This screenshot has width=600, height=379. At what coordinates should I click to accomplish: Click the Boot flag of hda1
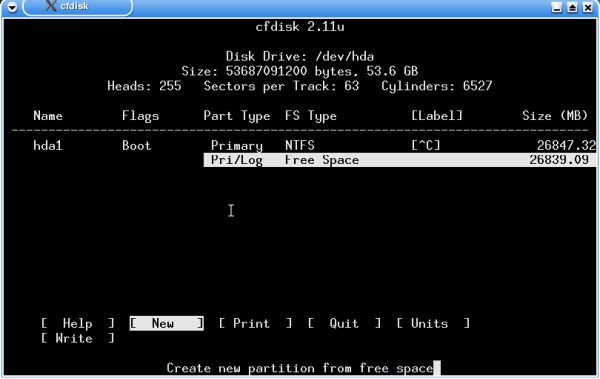(x=137, y=145)
